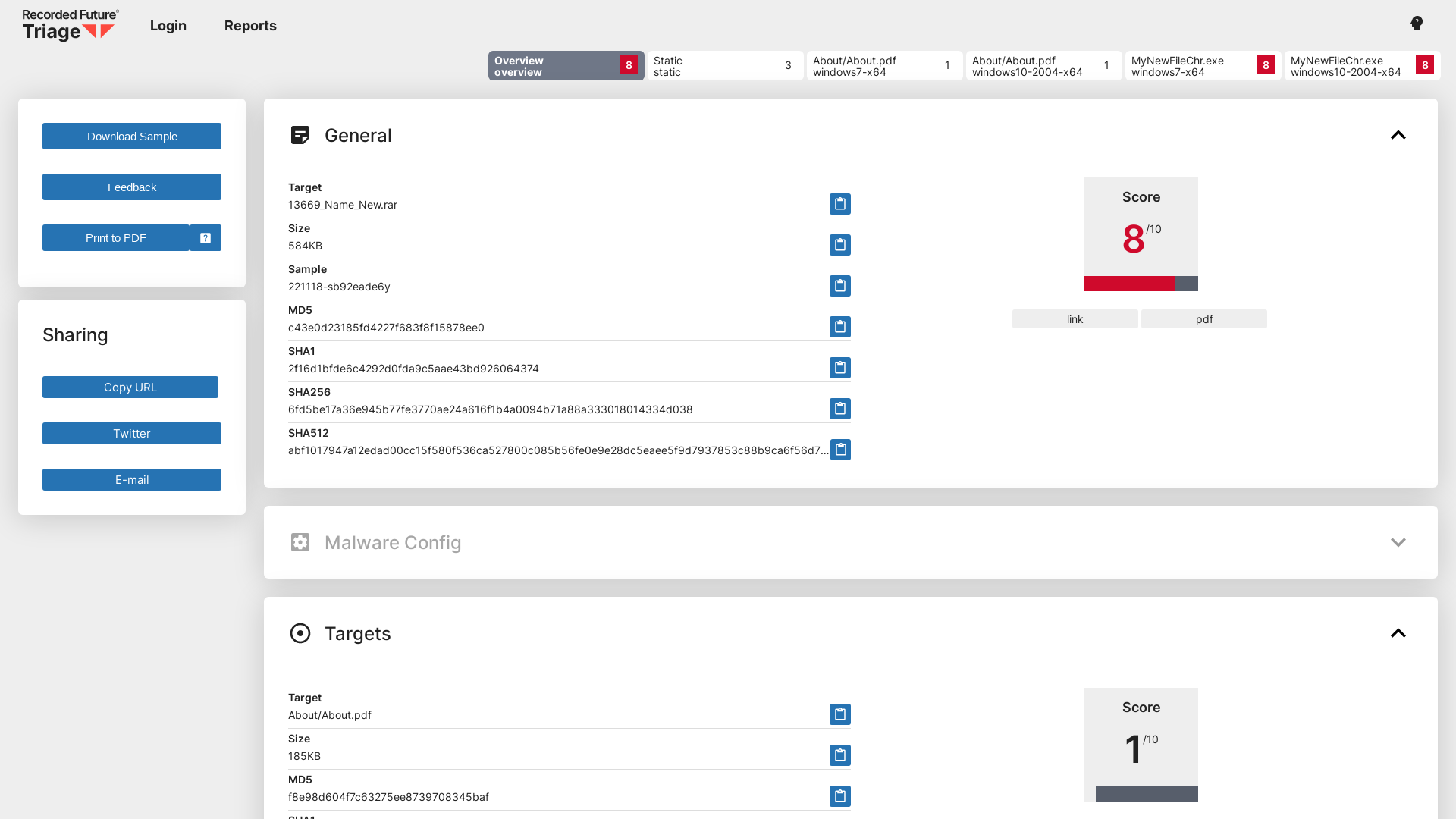Screen dimensions: 1456x819
Task: Click the Targets bullseye icon
Action: coord(300,633)
